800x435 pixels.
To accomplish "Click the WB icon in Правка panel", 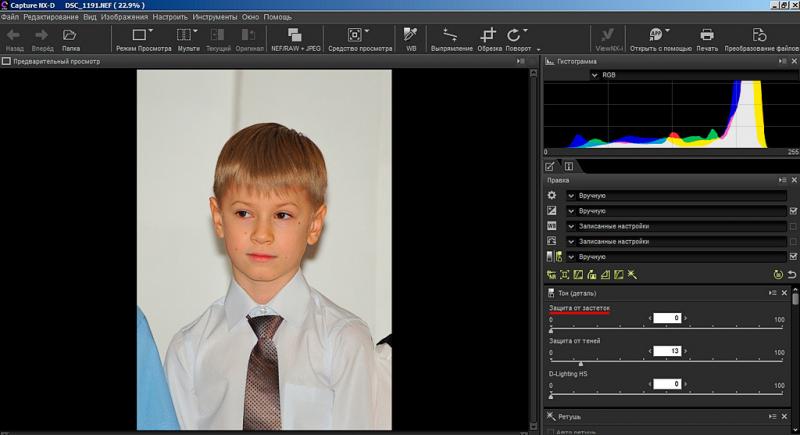I will point(552,226).
